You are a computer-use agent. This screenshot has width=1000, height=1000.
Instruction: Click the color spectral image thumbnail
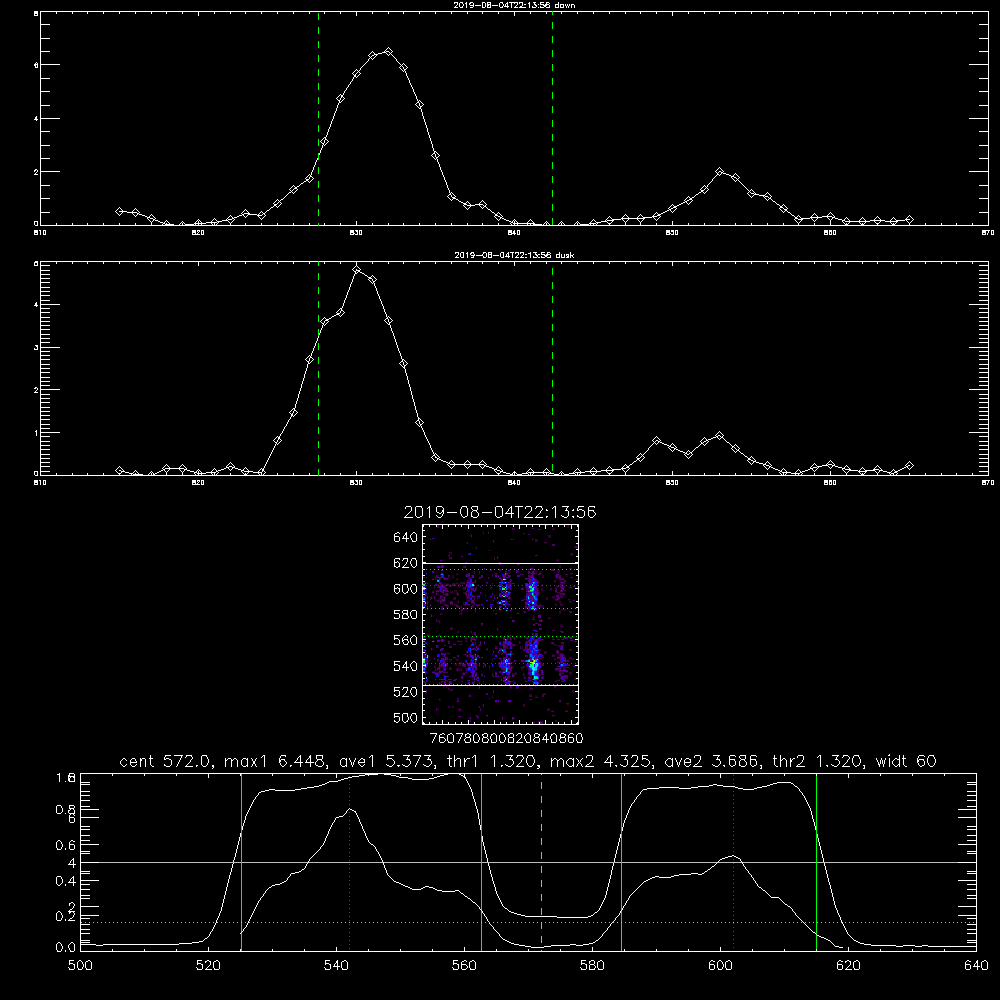click(501, 624)
